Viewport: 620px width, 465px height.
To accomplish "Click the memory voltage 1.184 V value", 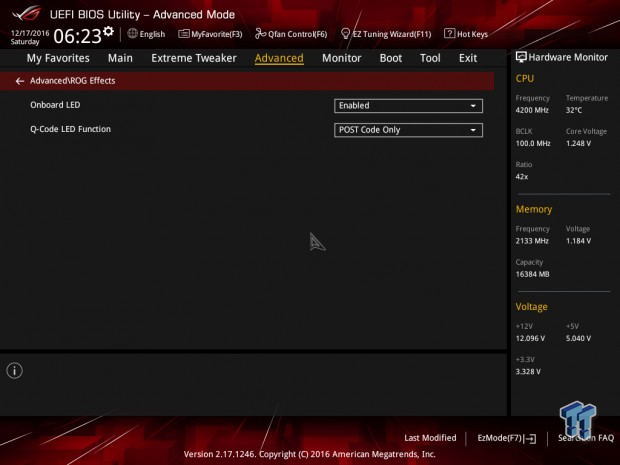I will point(578,241).
